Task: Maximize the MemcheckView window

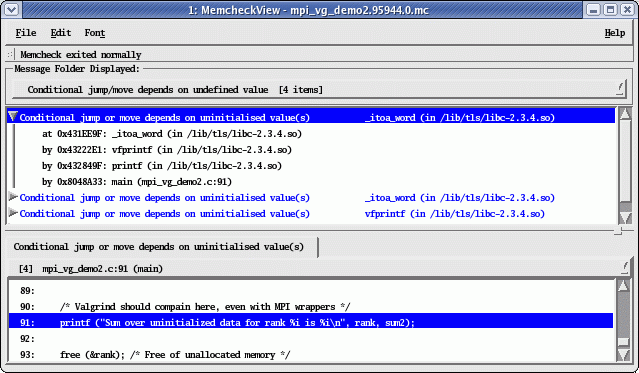Action: [x=610, y=9]
